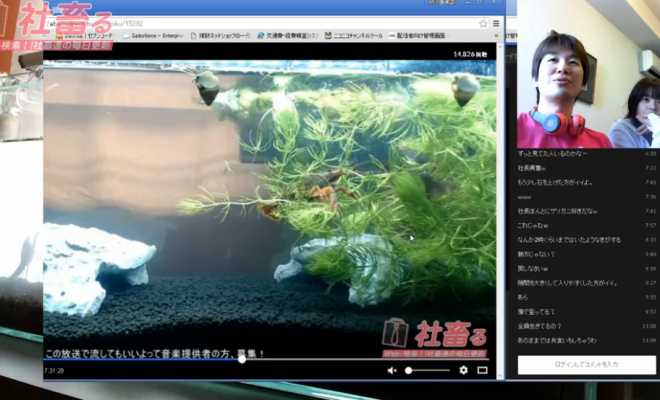
Task: Open the browser hamburger menu
Action: (x=496, y=22)
